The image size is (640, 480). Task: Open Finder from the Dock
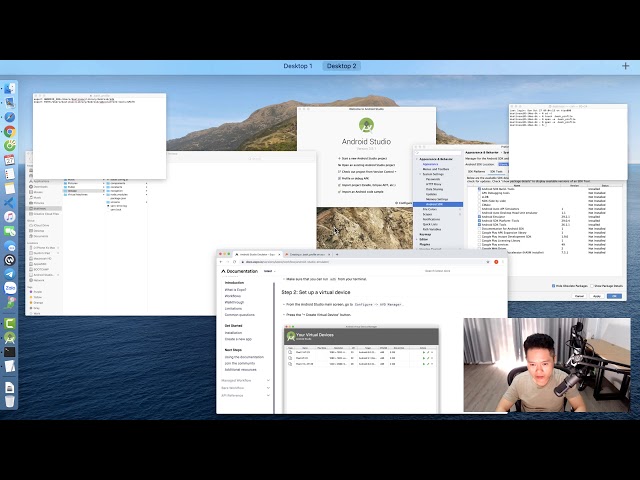coord(9,89)
